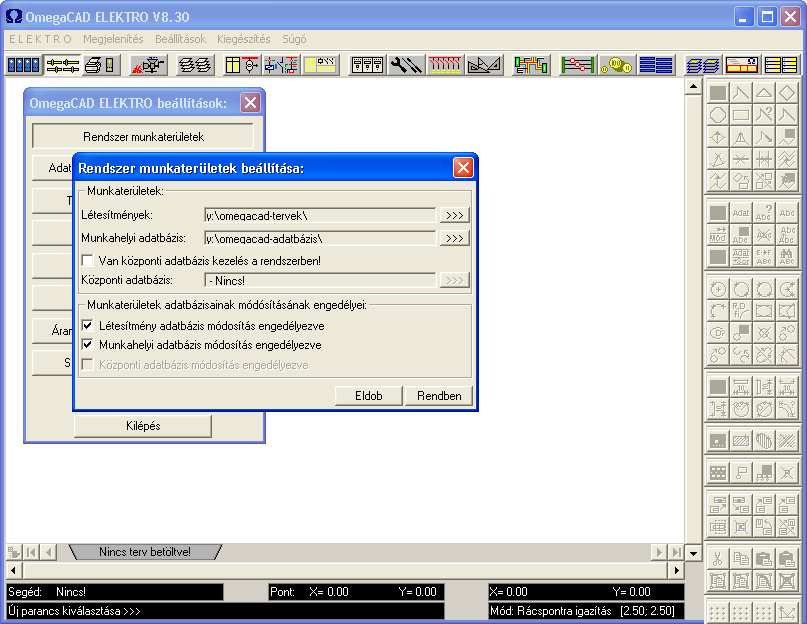The width and height of the screenshot is (807, 624).
Task: Click the Munkahelyi adatbázis path field
Action: pyautogui.click(x=320, y=238)
